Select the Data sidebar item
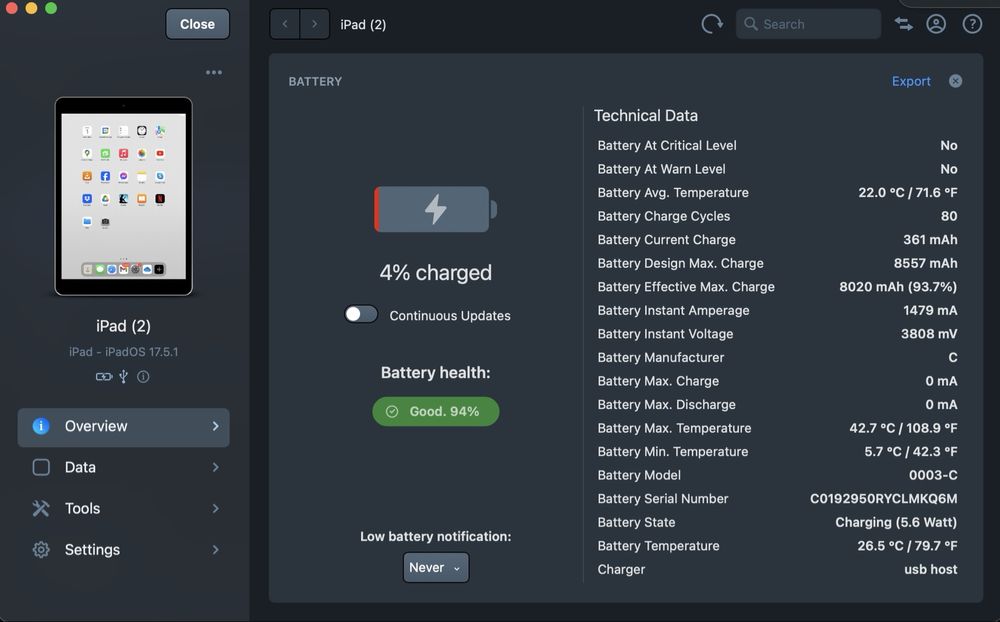This screenshot has width=1000, height=622. pos(124,468)
